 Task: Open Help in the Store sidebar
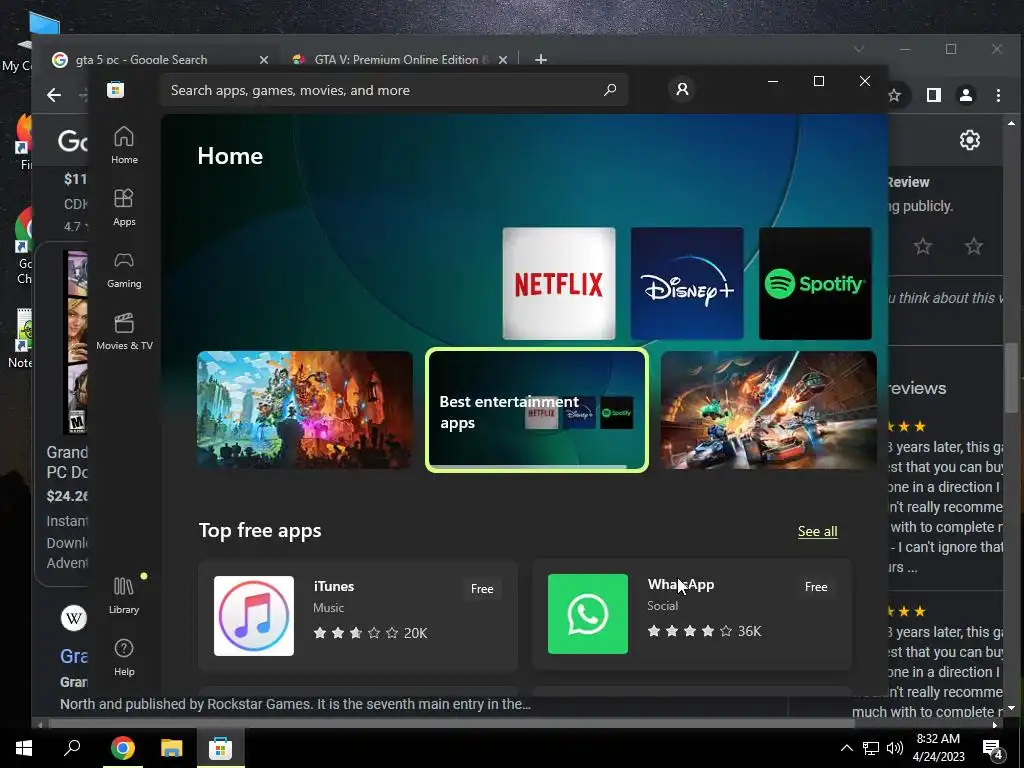point(124,657)
